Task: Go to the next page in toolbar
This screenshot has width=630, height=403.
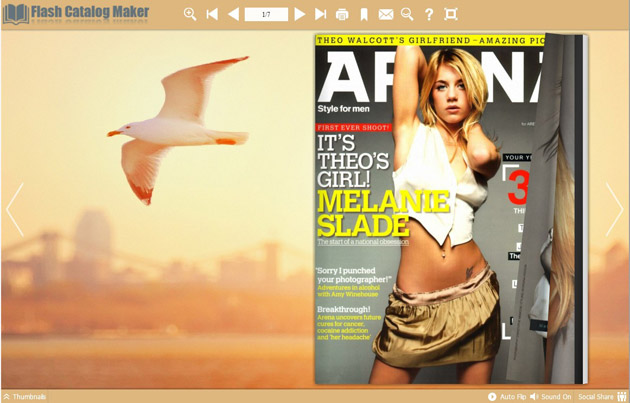Action: [x=299, y=14]
